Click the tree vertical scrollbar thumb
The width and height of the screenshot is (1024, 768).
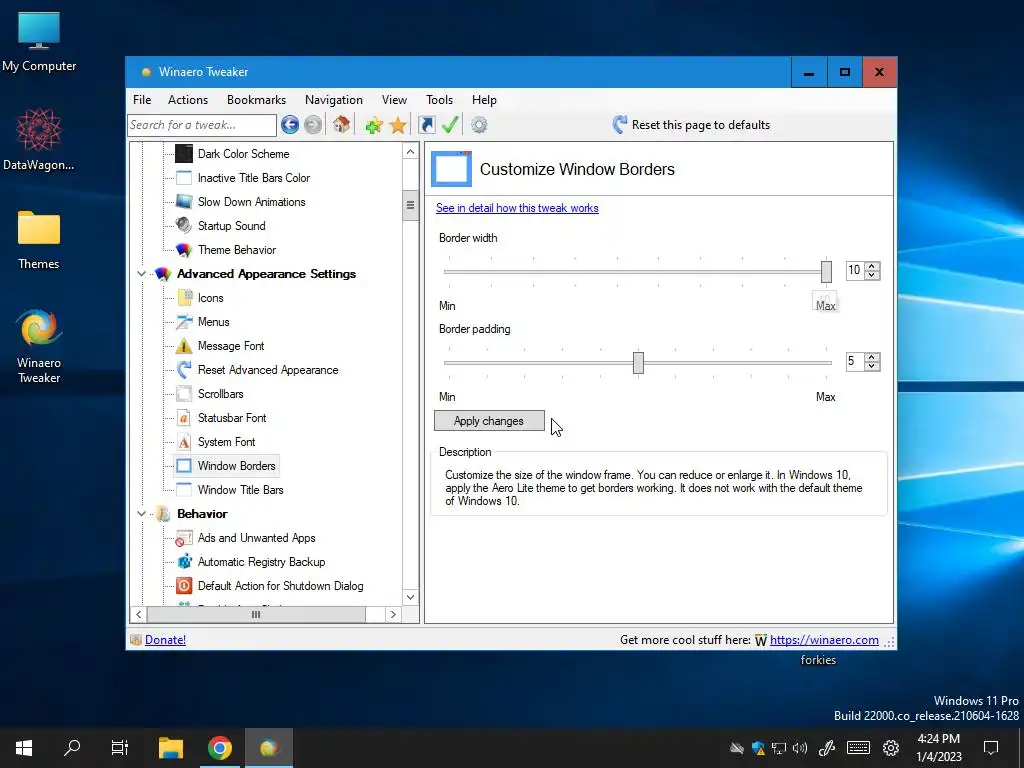tap(410, 205)
